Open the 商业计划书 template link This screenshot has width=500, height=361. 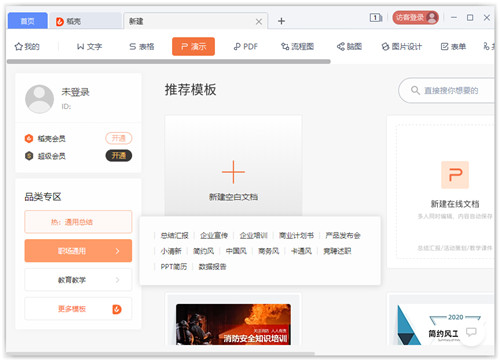click(296, 236)
